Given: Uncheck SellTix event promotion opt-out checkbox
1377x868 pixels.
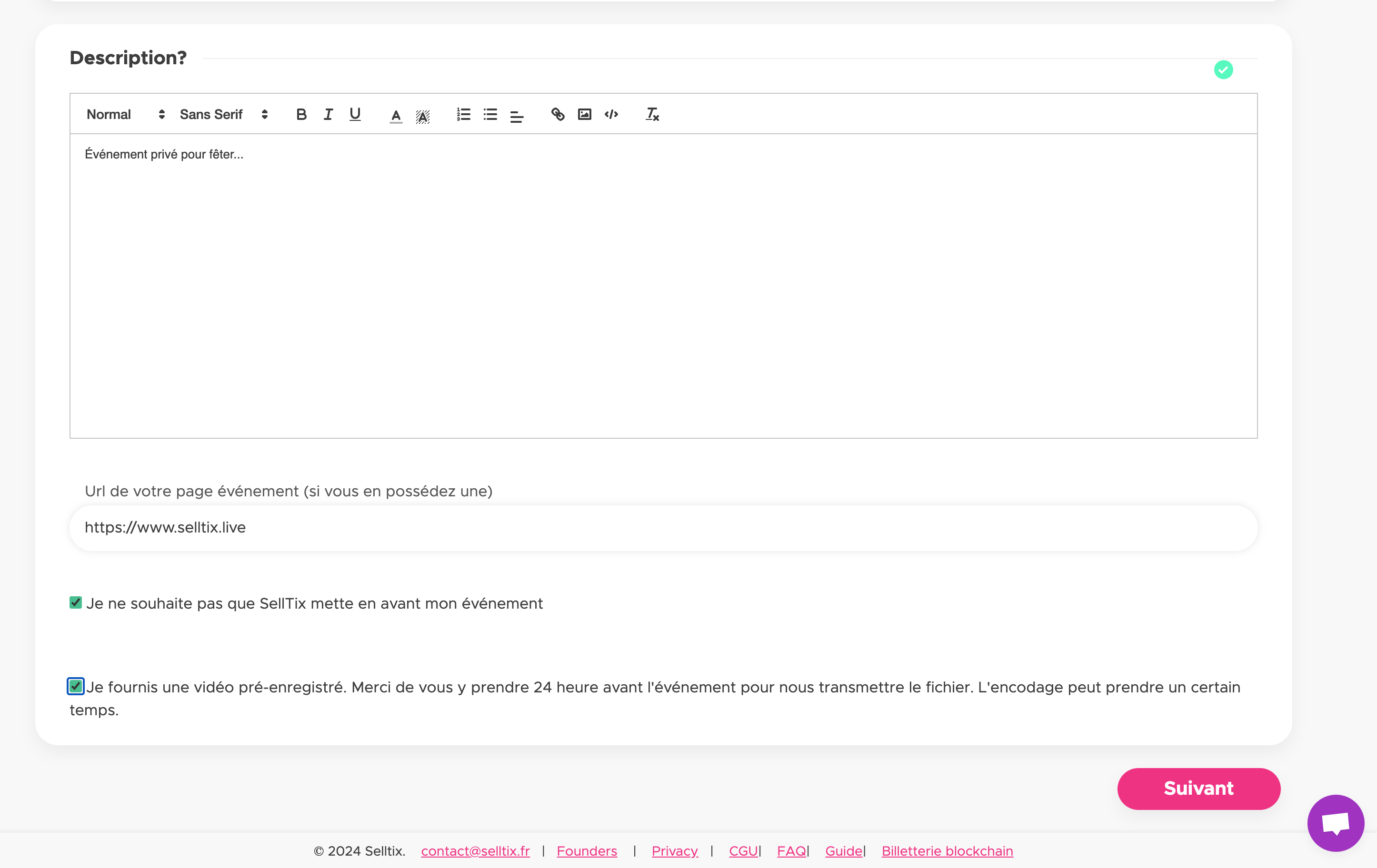Looking at the screenshot, I should 76,603.
